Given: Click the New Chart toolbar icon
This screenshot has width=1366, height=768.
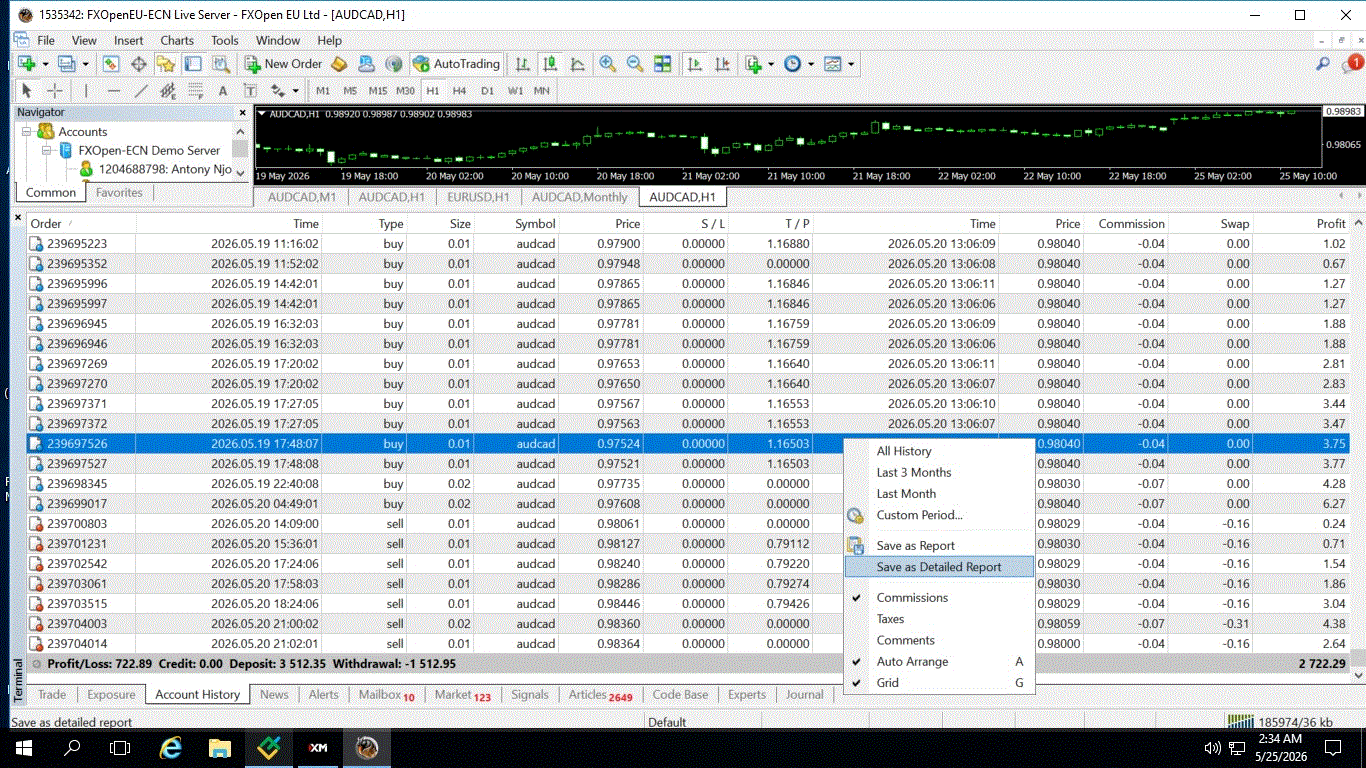Looking at the screenshot, I should [x=26, y=64].
